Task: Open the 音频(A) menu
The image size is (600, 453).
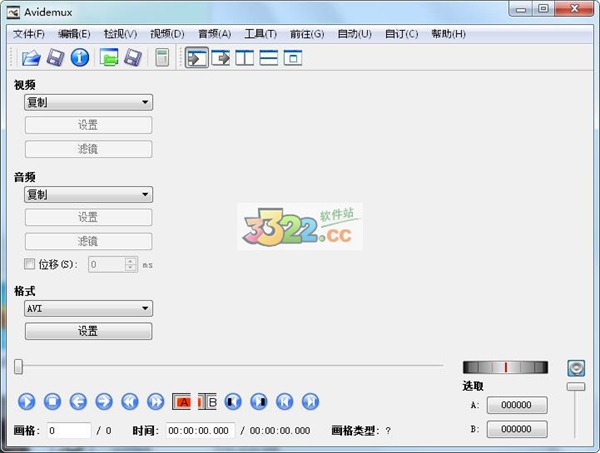Action: coord(214,34)
